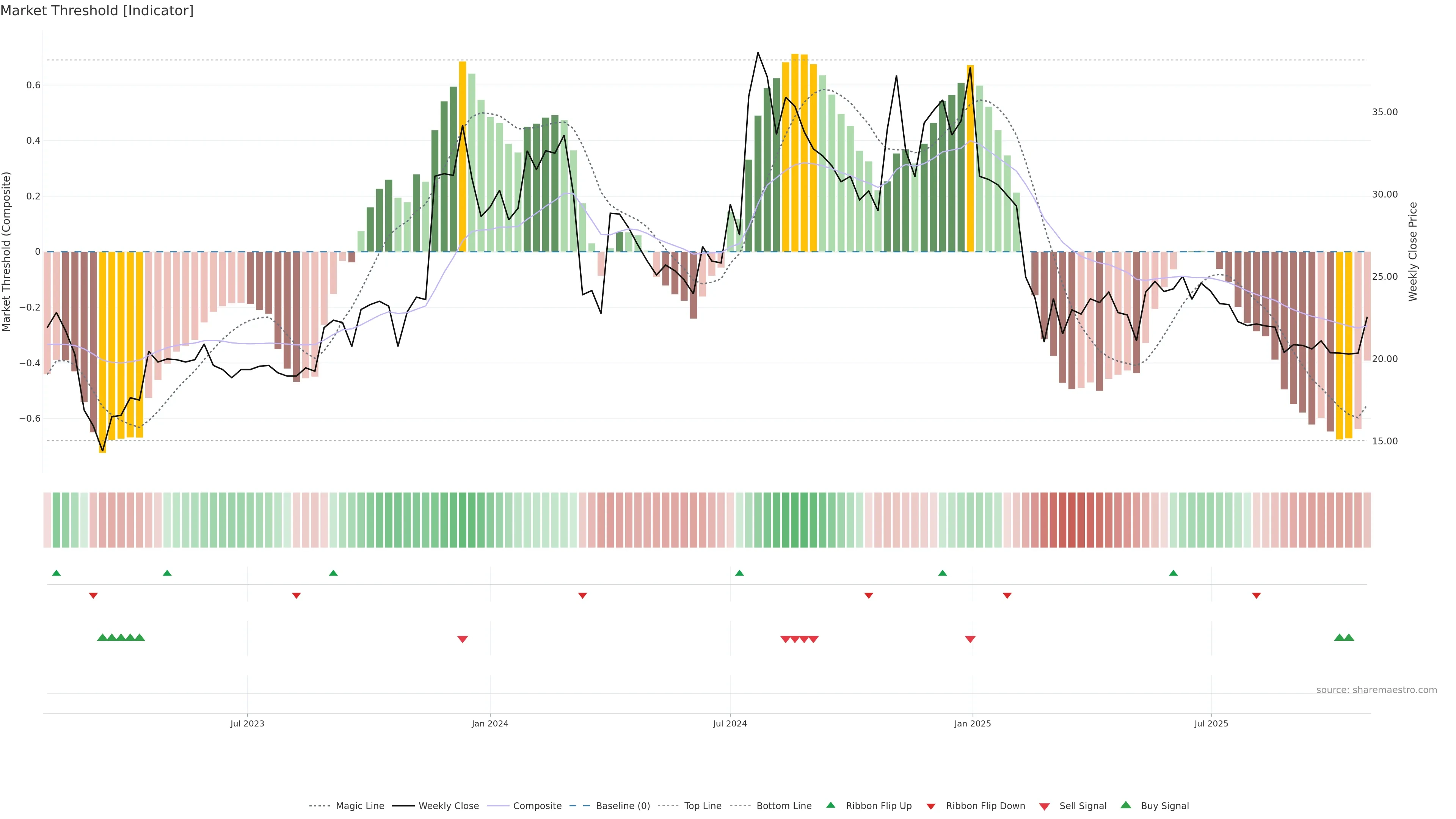The height and width of the screenshot is (819, 1456).
Task: Click the Ribbon Flip Down legend triangle icon
Action: coord(931,806)
